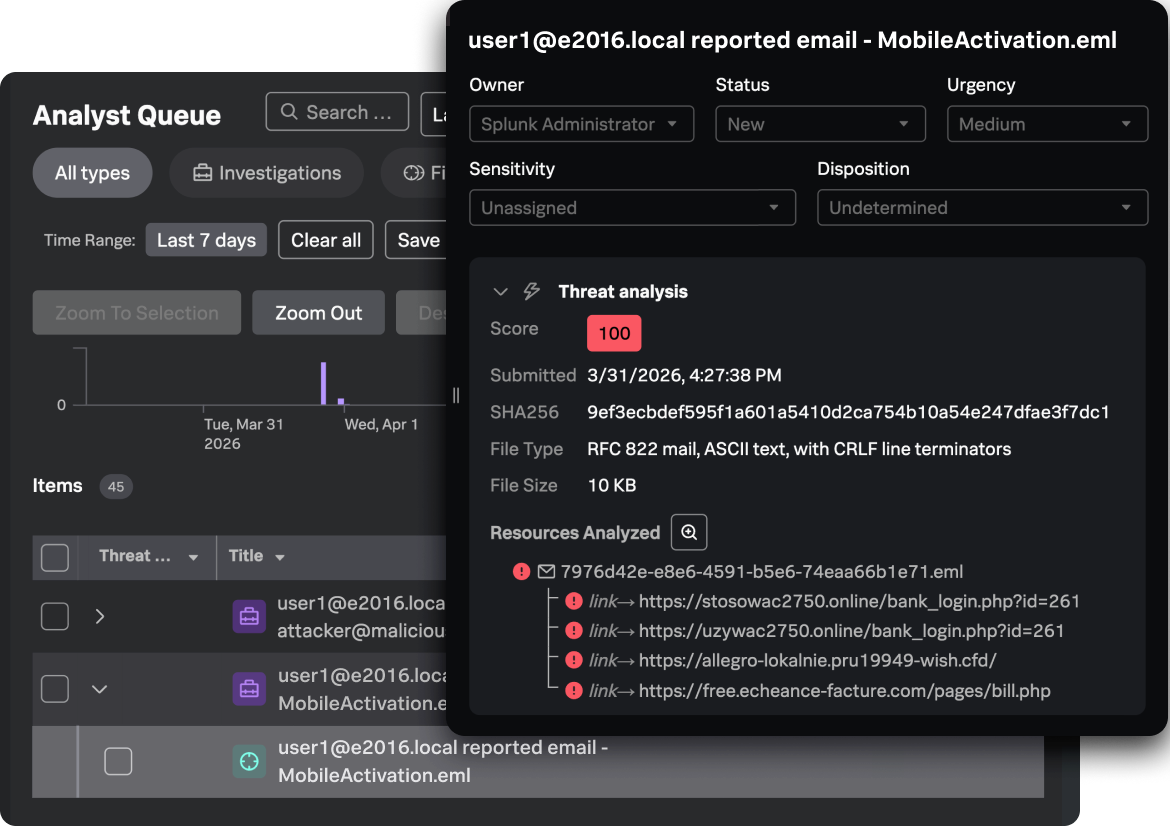Screen dimensions: 1170x826
Task: Click the Zoom To Selection button
Action: coord(137,313)
